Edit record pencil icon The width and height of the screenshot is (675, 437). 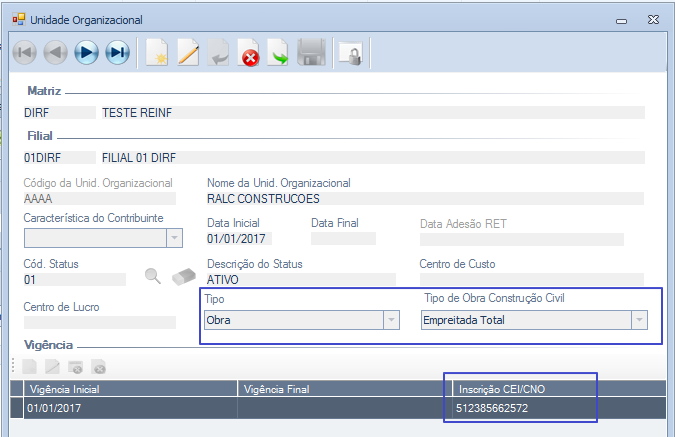pyautogui.click(x=188, y=53)
